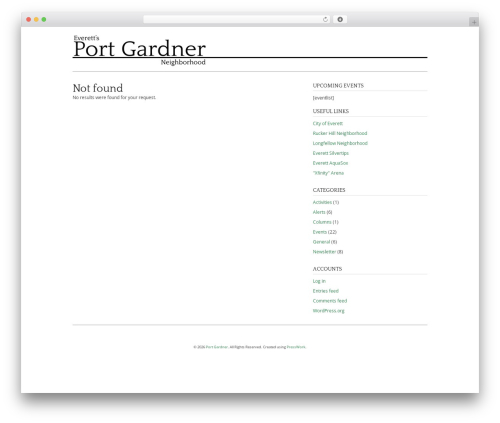
Task: Open Rucker Hill Neighborhood link
Action: point(340,133)
